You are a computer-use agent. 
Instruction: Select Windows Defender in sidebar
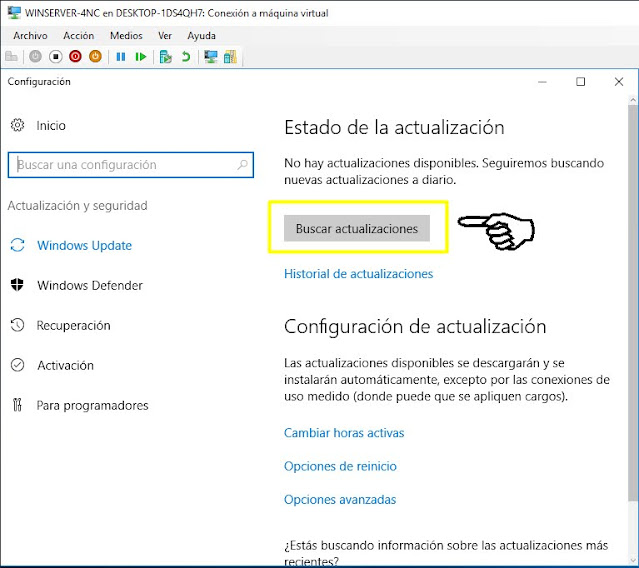tap(90, 286)
